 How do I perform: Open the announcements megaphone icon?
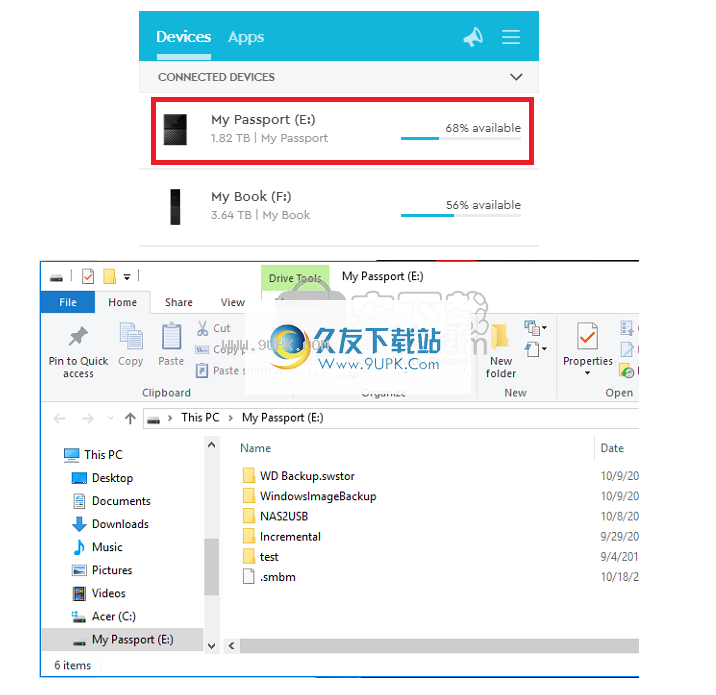coord(473,37)
